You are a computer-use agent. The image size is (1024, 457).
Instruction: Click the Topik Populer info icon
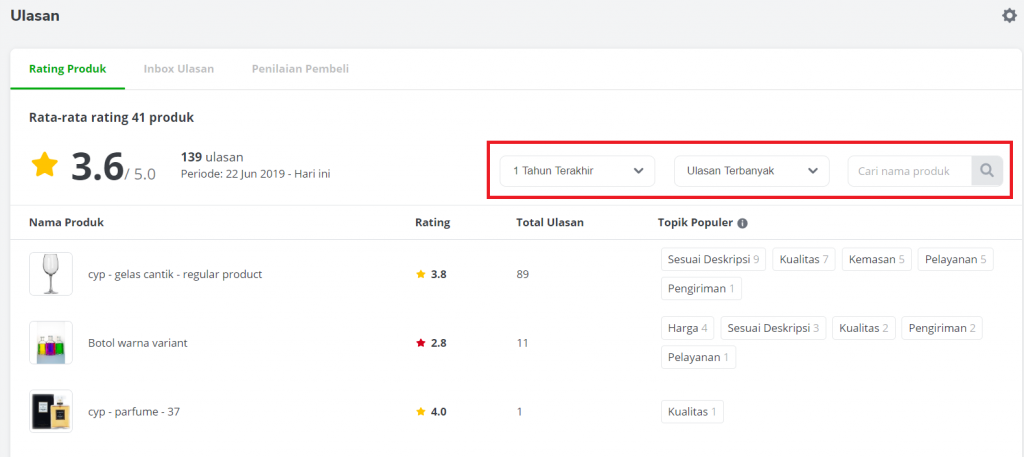click(742, 223)
